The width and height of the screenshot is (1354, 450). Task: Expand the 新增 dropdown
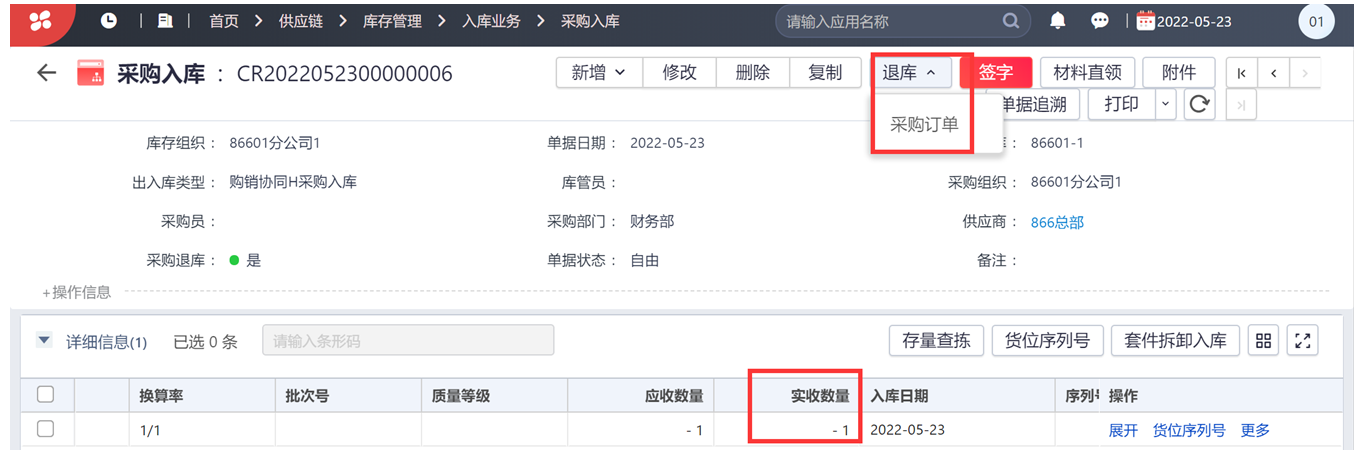click(599, 73)
